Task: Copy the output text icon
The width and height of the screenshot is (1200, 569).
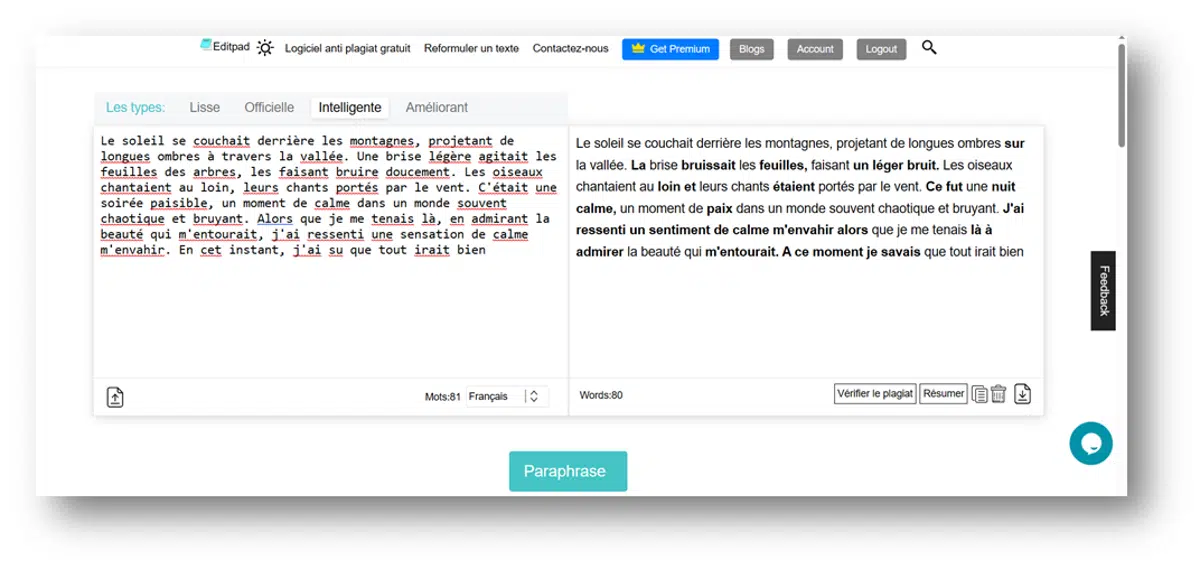Action: [x=980, y=394]
